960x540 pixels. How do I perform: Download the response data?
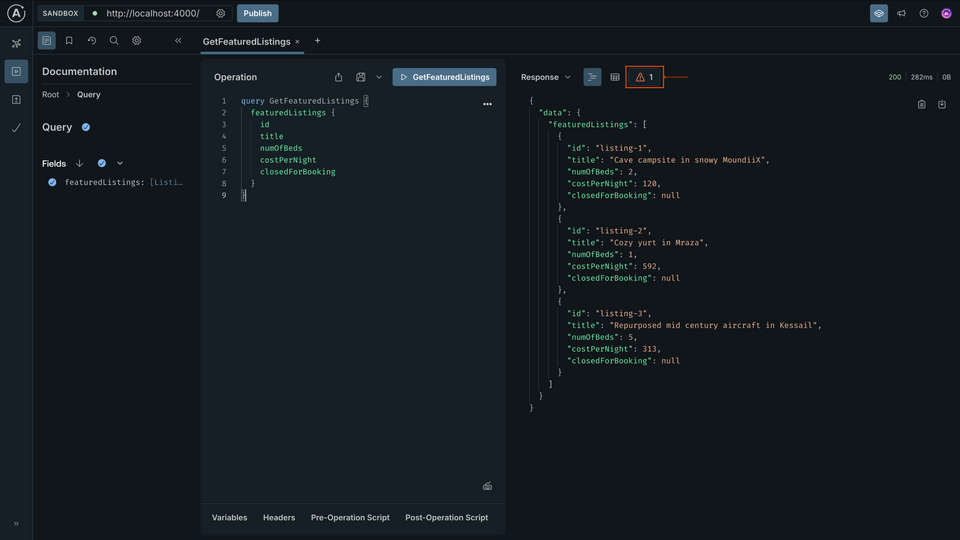[x=942, y=104]
